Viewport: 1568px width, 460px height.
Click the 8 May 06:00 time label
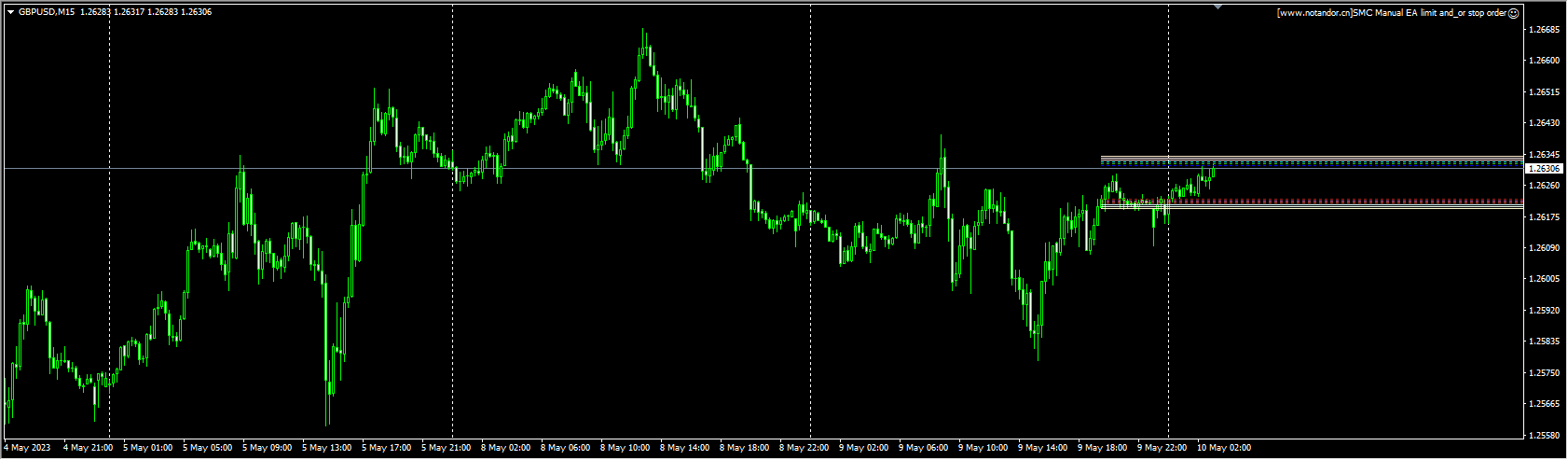[x=565, y=449]
